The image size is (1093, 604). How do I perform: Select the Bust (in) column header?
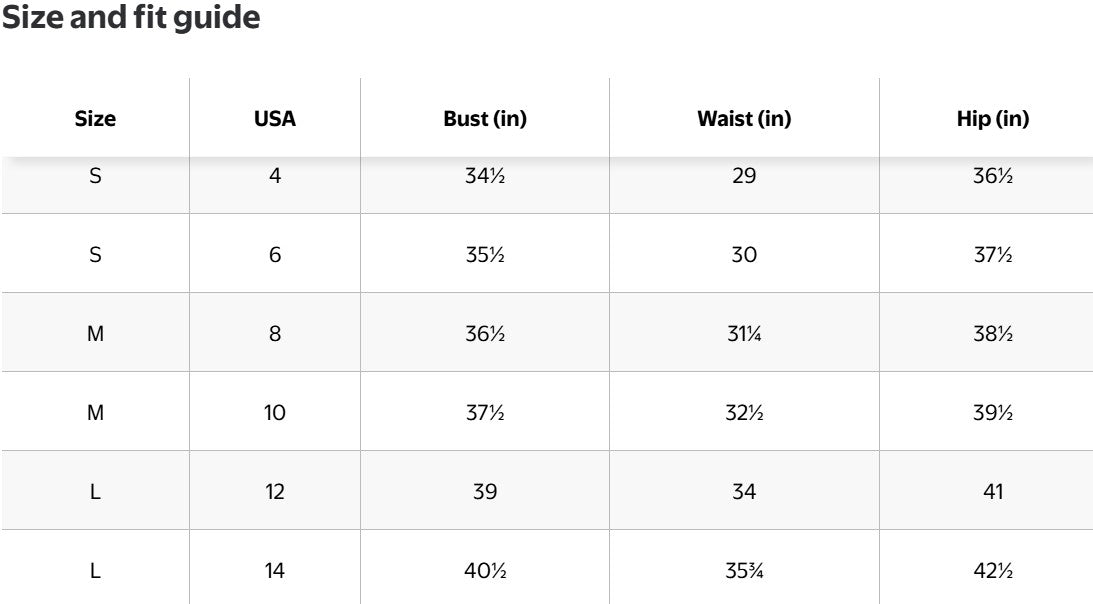click(485, 119)
